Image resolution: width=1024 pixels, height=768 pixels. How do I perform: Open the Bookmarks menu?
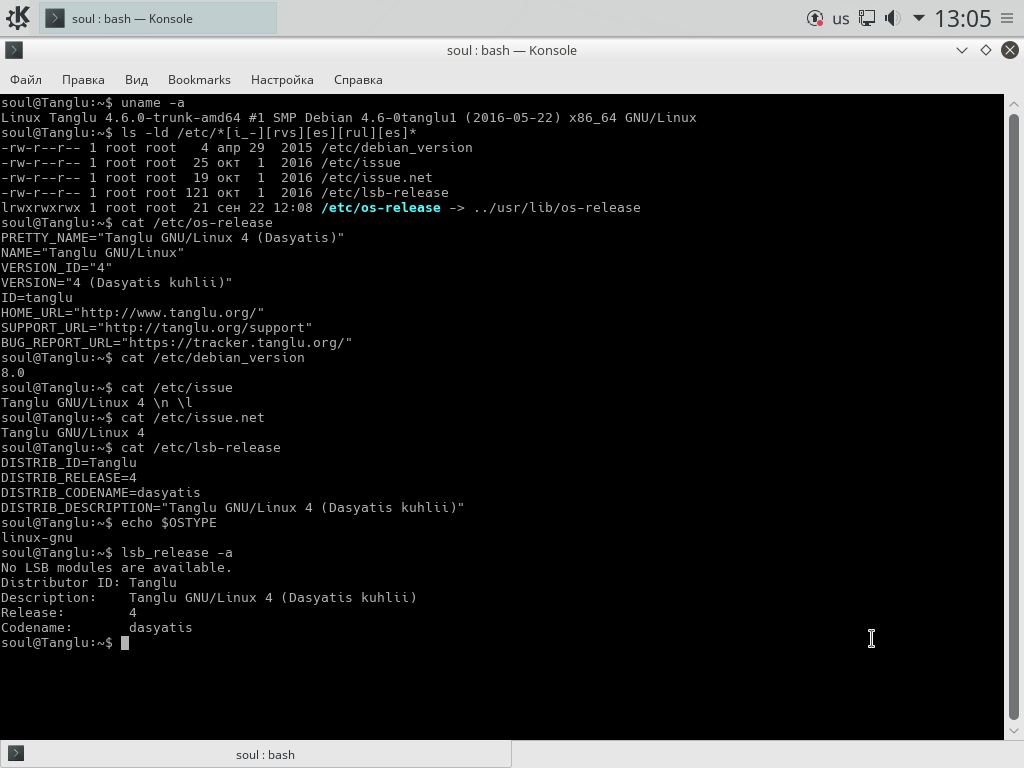199,80
